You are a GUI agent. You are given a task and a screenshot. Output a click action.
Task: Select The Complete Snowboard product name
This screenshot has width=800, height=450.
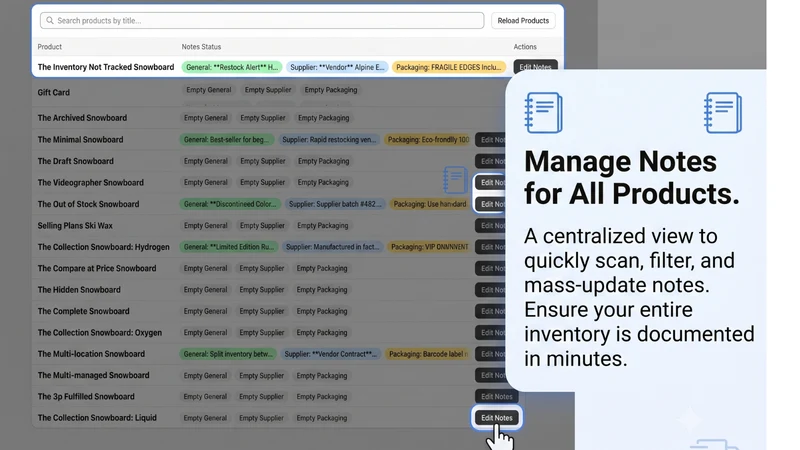[x=83, y=311]
